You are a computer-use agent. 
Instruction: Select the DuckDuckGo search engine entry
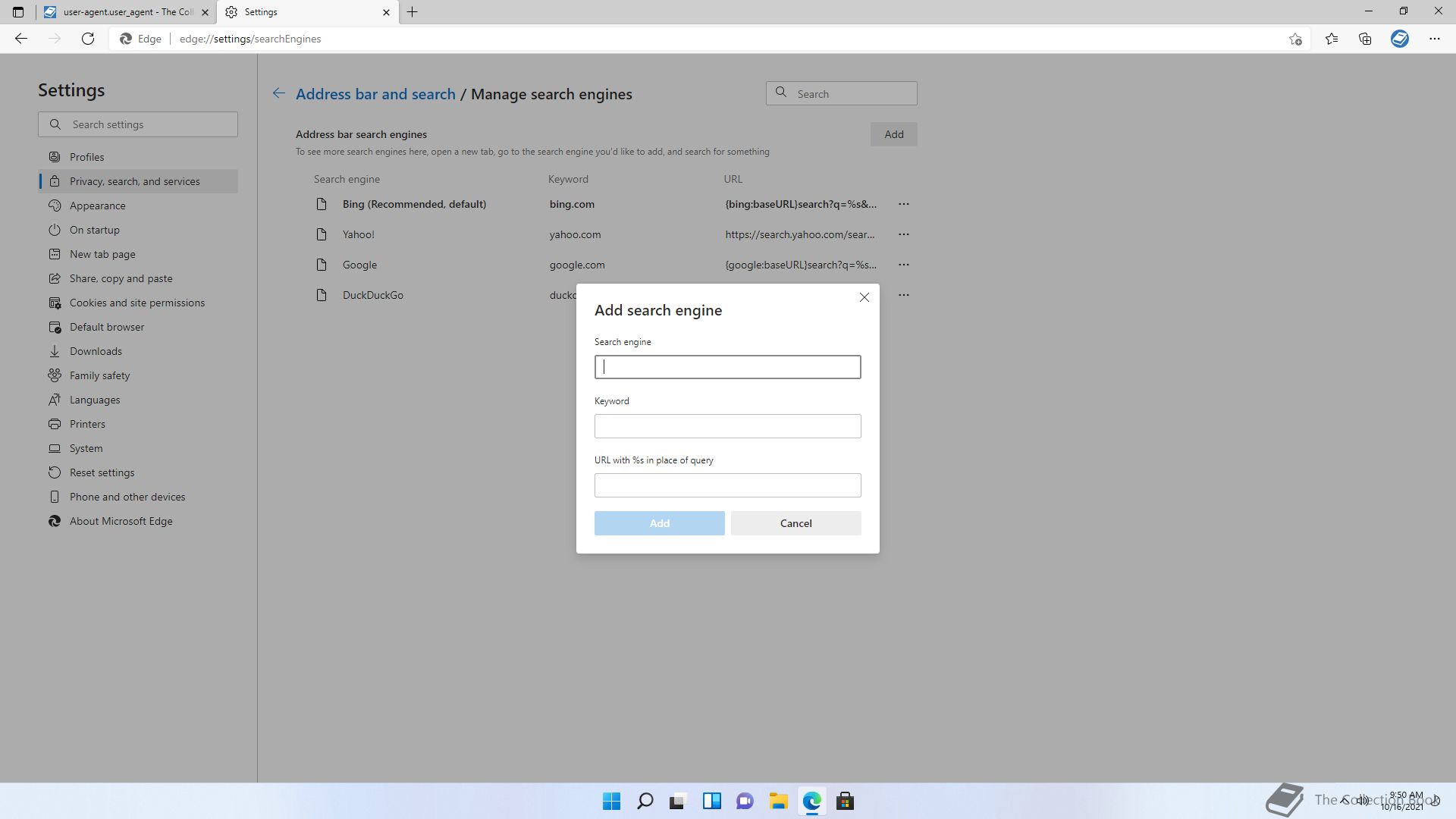coord(373,295)
